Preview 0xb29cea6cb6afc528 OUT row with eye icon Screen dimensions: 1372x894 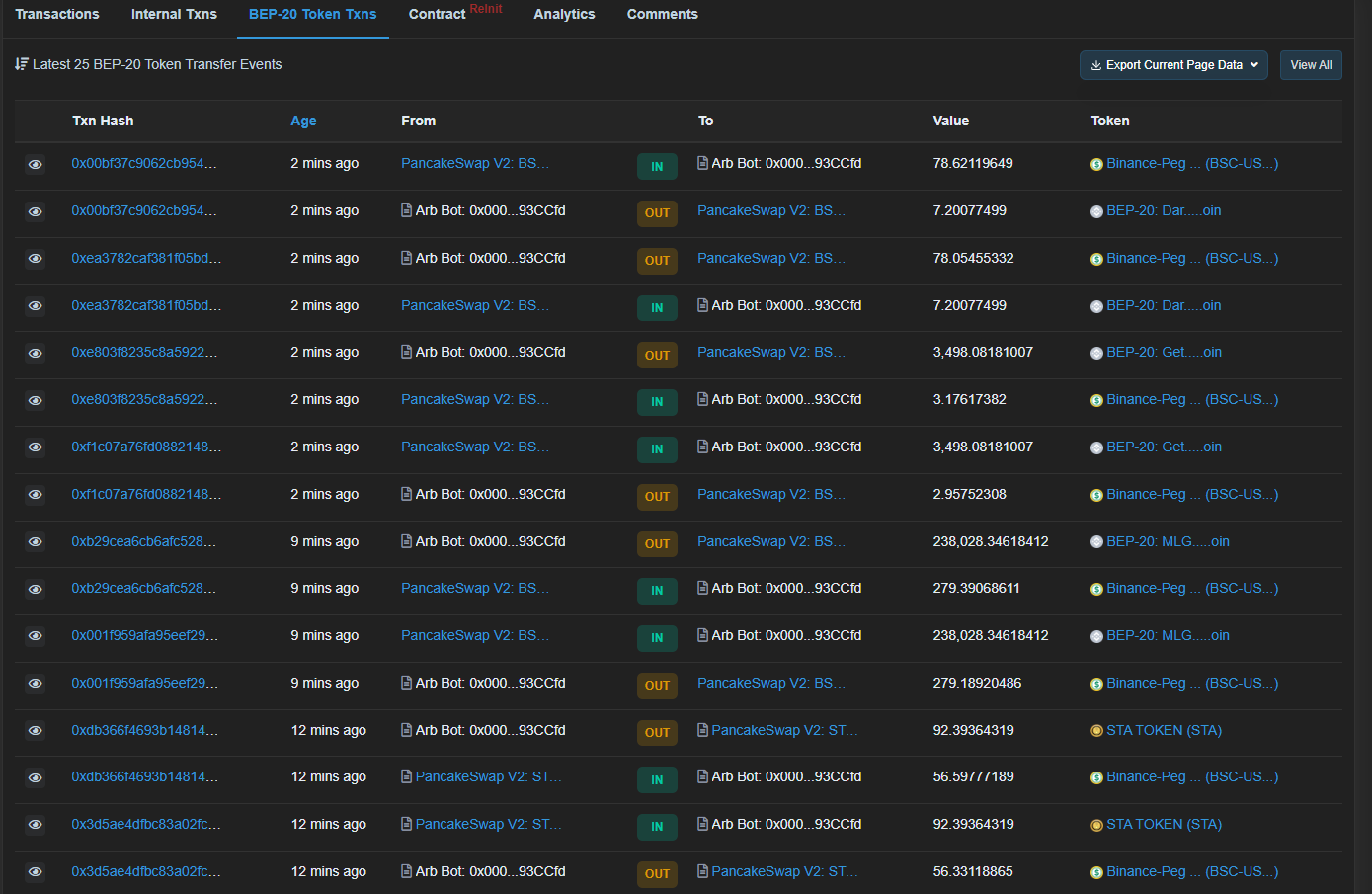point(35,542)
